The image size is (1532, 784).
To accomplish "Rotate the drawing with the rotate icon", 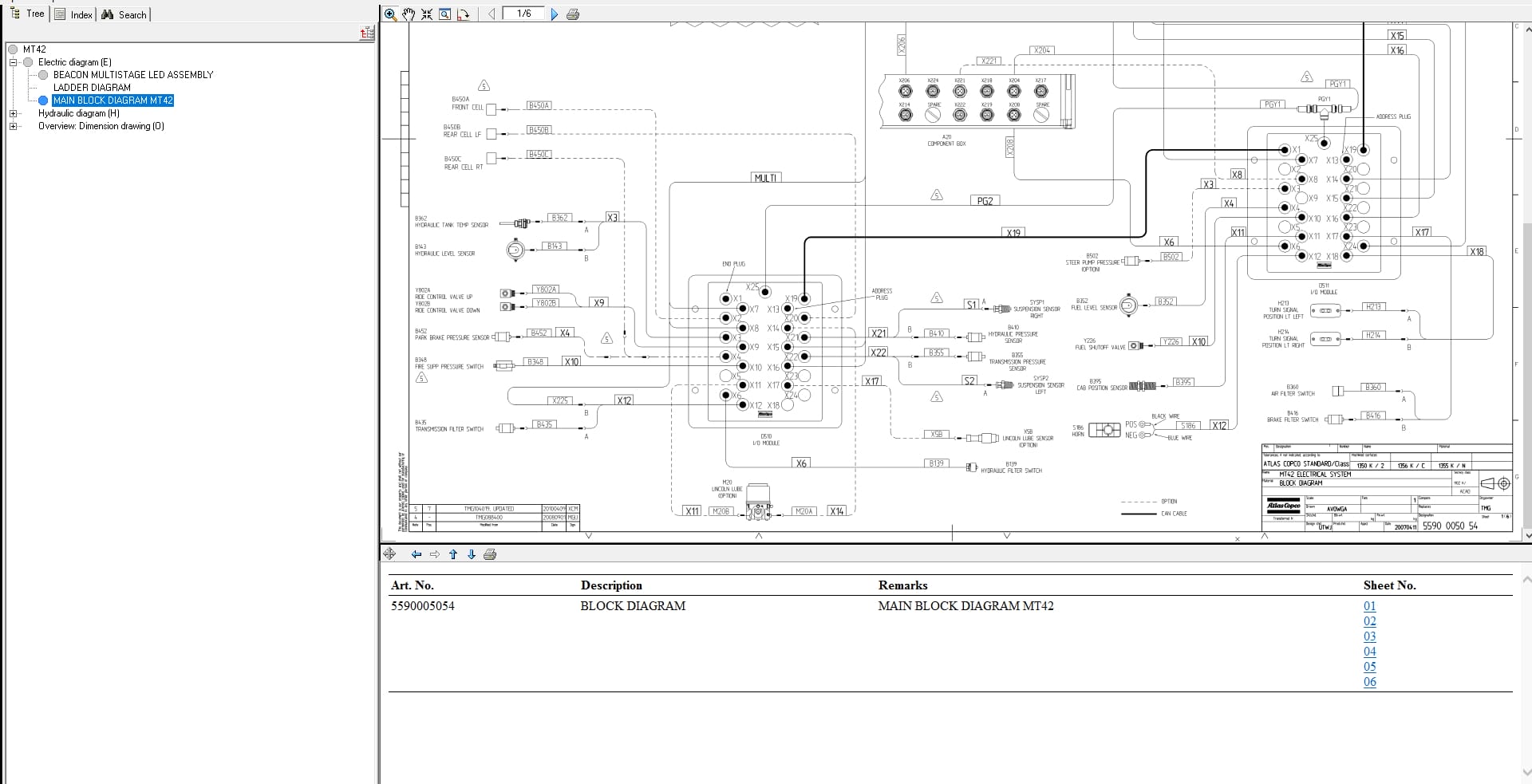I will [464, 14].
